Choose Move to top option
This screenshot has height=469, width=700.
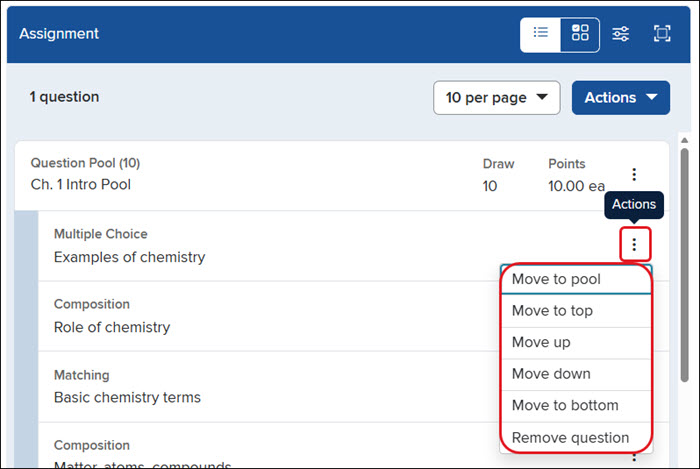(576, 311)
